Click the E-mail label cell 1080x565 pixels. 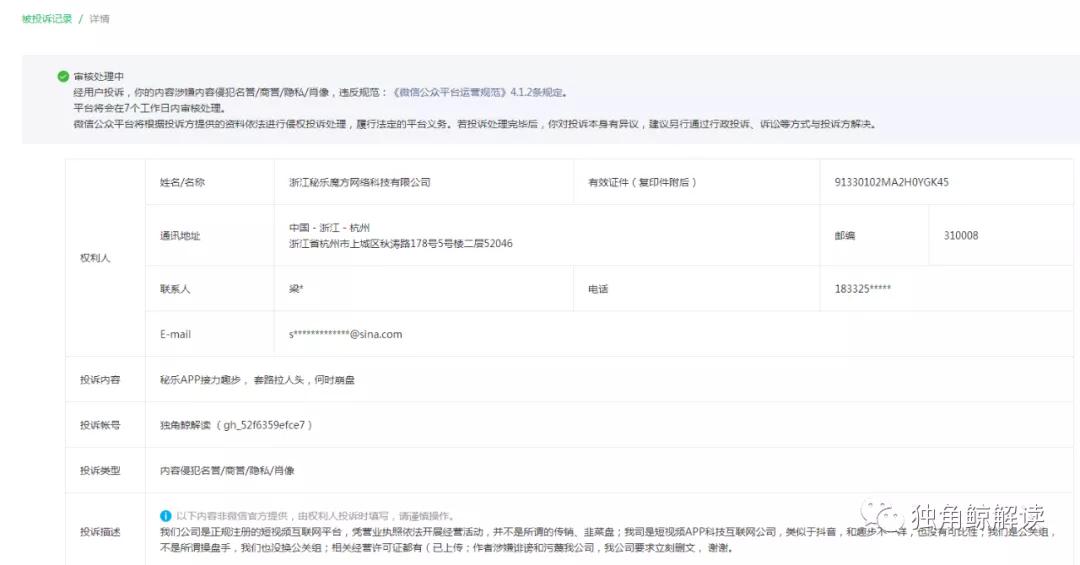point(210,334)
